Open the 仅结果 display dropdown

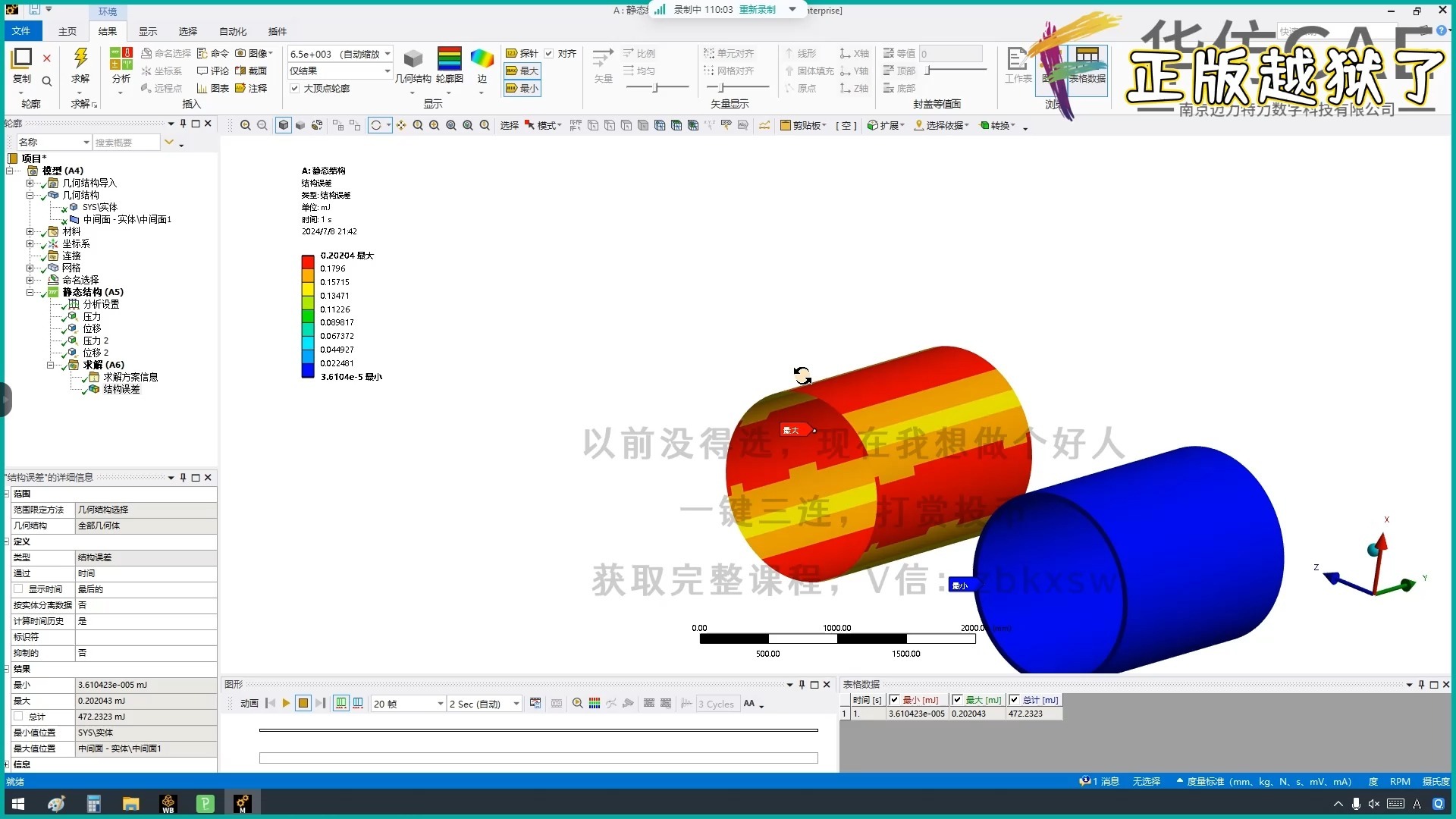388,71
